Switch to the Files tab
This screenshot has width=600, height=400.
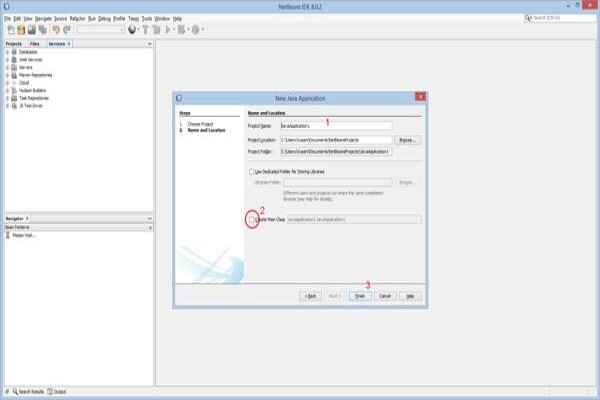pos(35,44)
